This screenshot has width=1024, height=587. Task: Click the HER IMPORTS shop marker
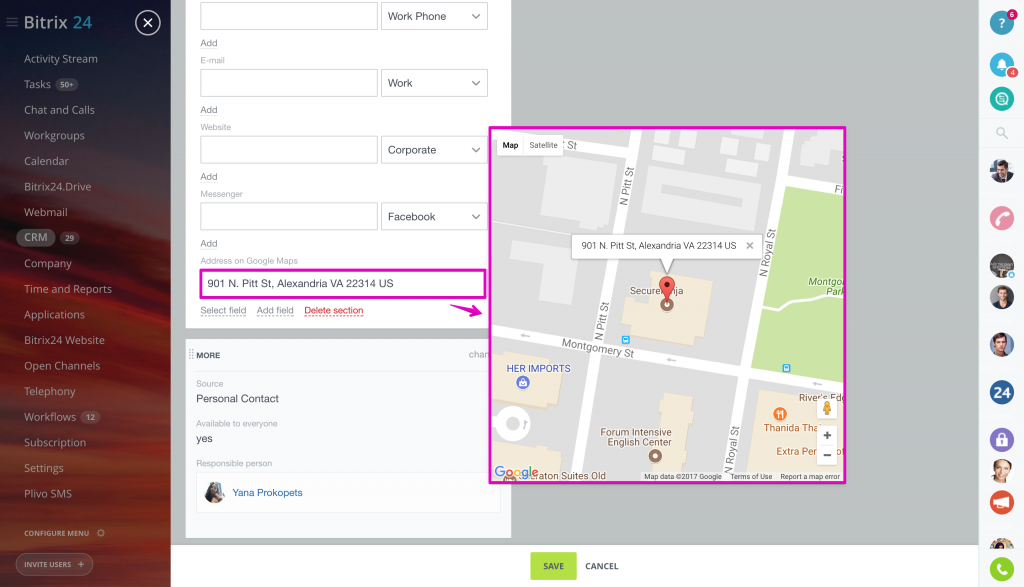(522, 383)
